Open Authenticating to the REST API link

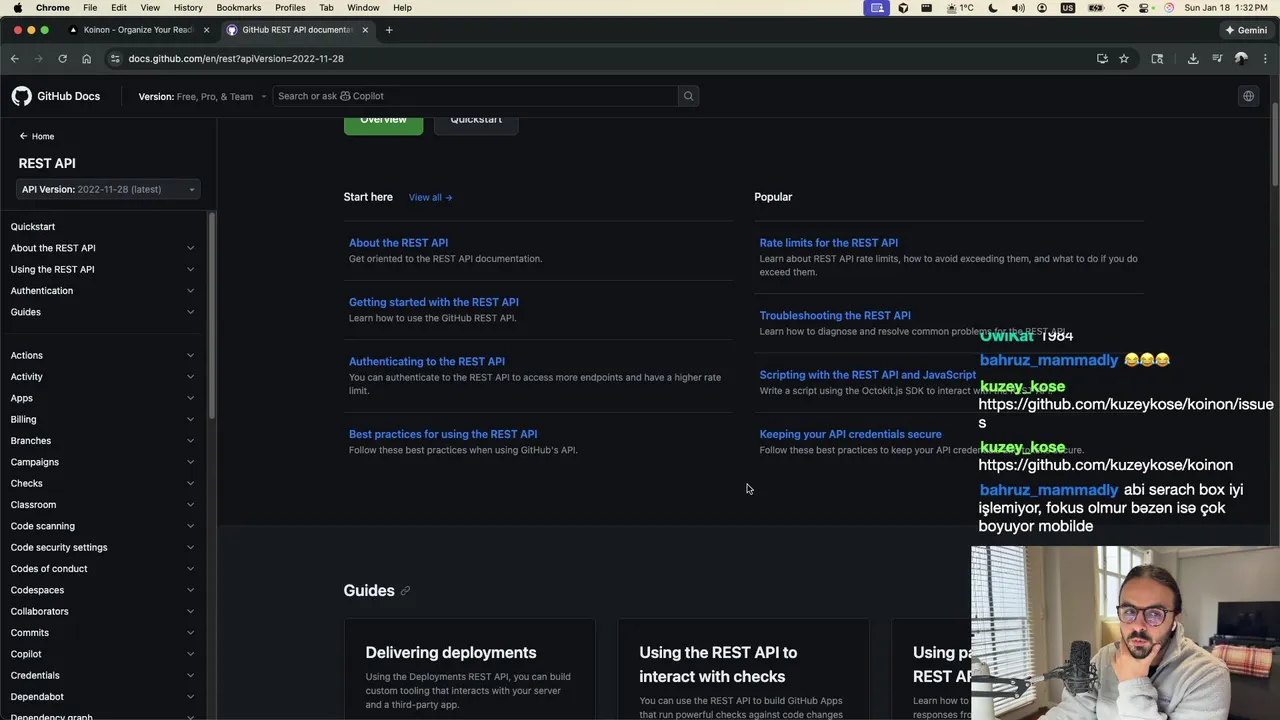pyautogui.click(x=427, y=362)
